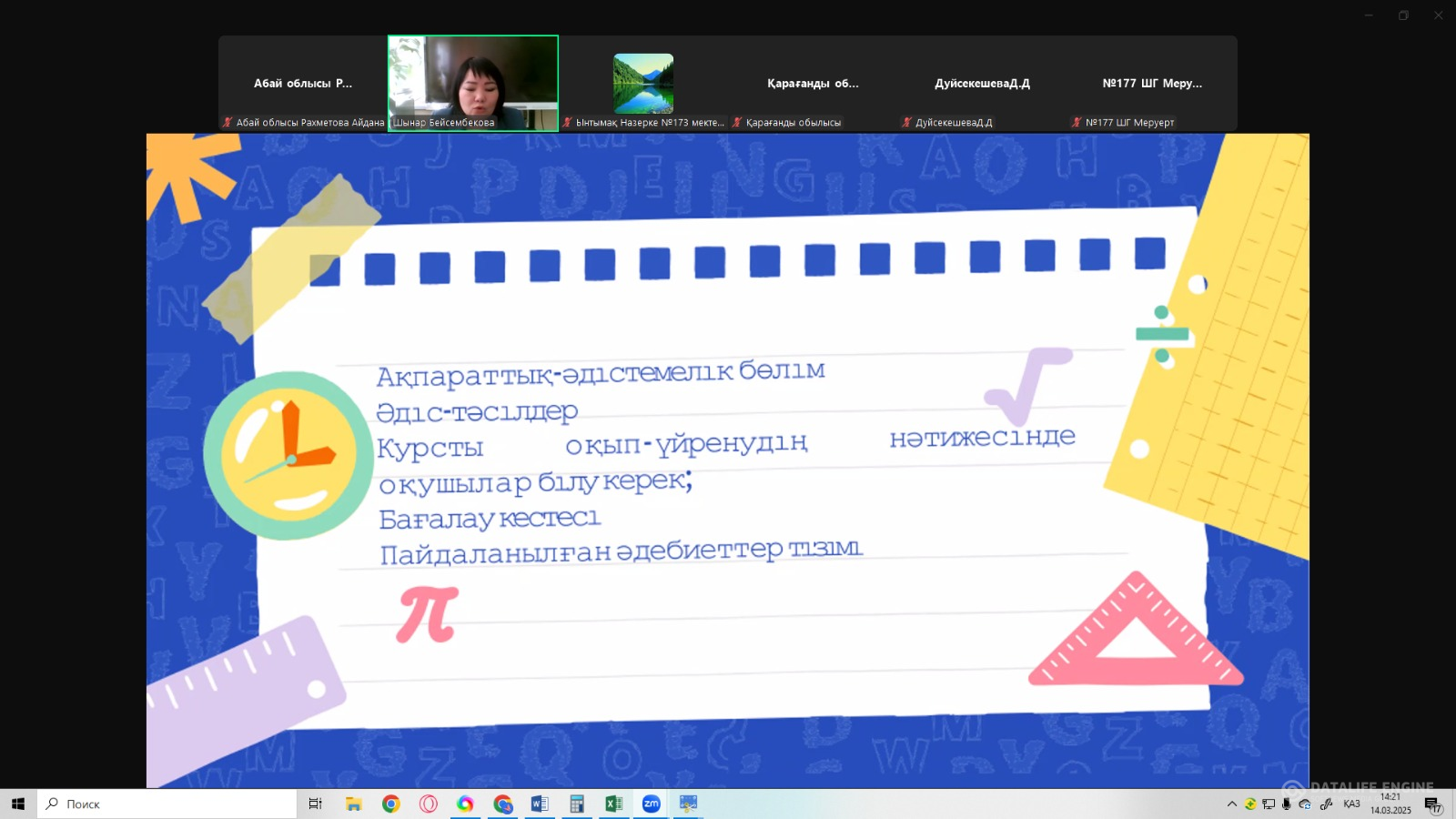Open Excel from the taskbar
The image size is (1456, 819).
pyautogui.click(x=614, y=804)
